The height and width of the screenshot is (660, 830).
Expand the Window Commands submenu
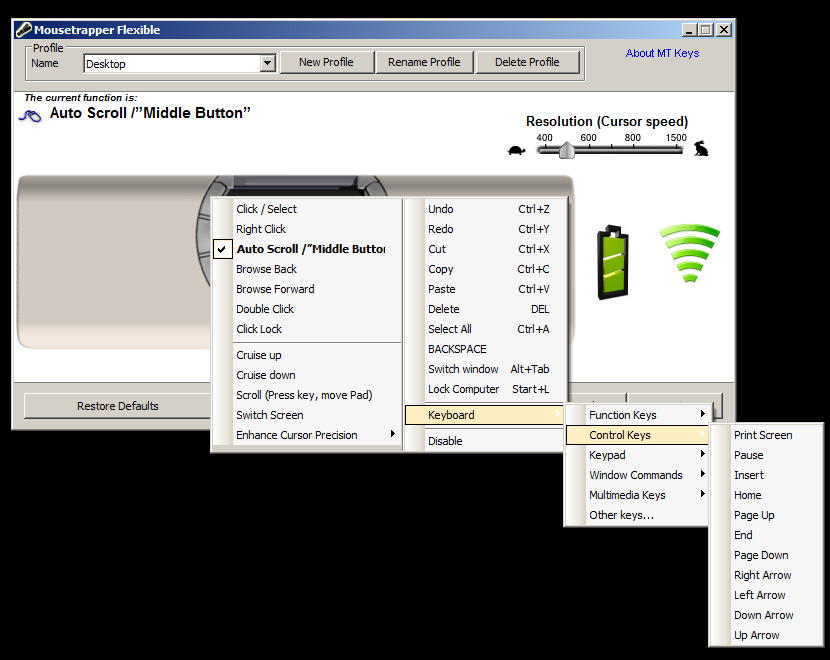637,475
